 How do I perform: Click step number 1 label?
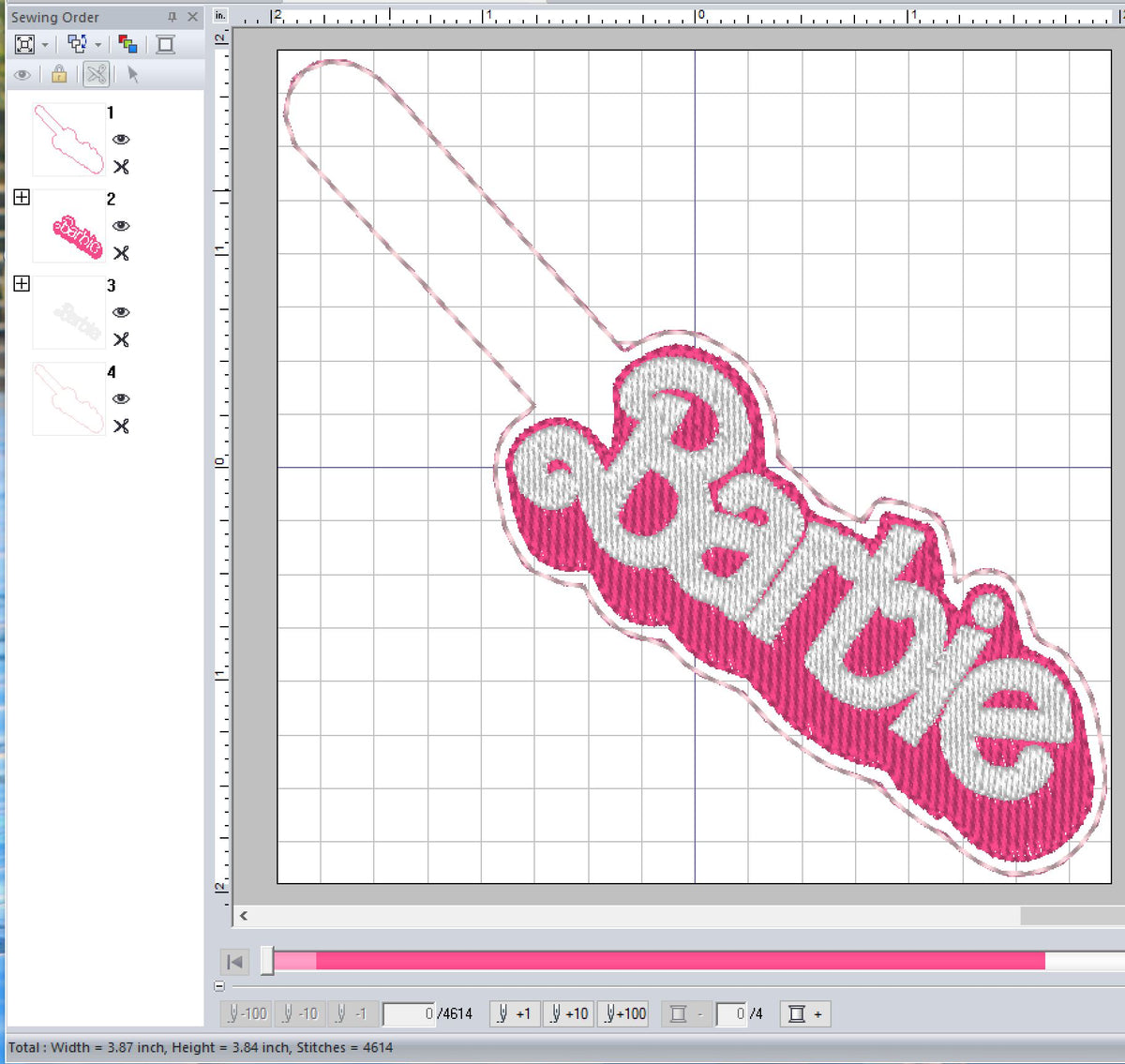point(111,112)
